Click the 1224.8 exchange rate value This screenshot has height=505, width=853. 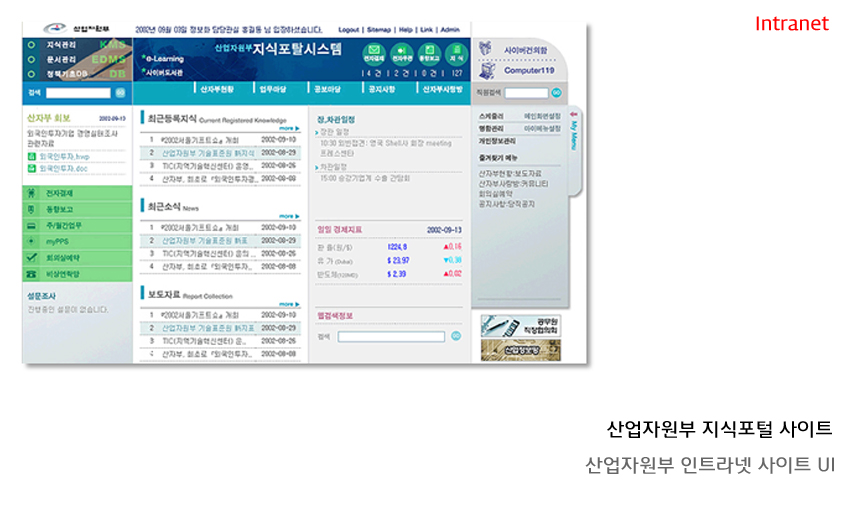click(397, 247)
